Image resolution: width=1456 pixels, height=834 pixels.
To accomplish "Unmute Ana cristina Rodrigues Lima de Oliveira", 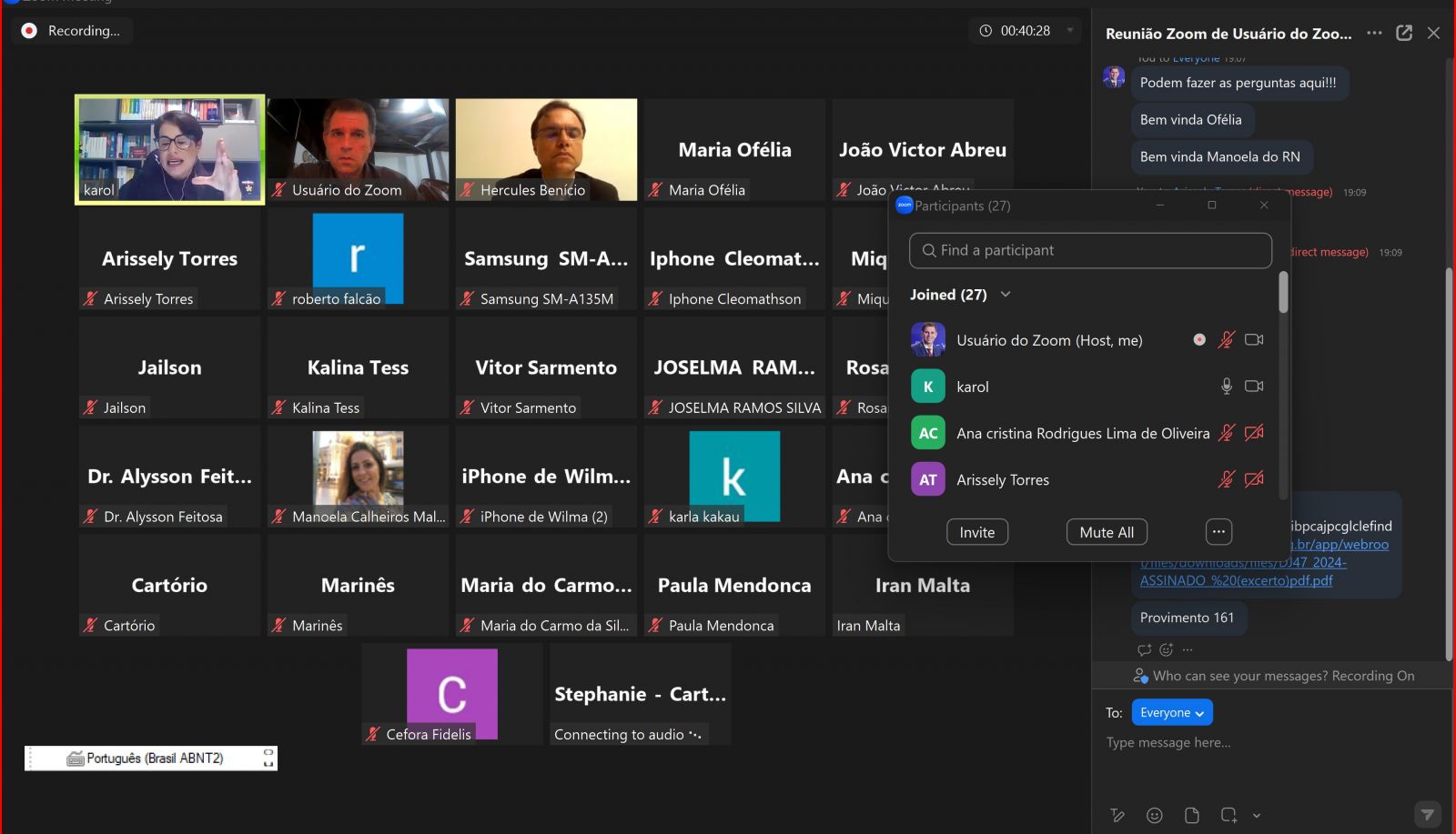I will [x=1227, y=433].
